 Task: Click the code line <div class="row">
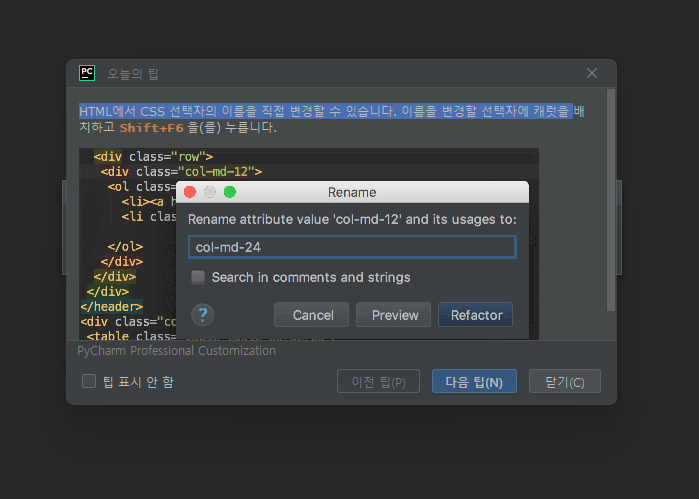[153, 157]
